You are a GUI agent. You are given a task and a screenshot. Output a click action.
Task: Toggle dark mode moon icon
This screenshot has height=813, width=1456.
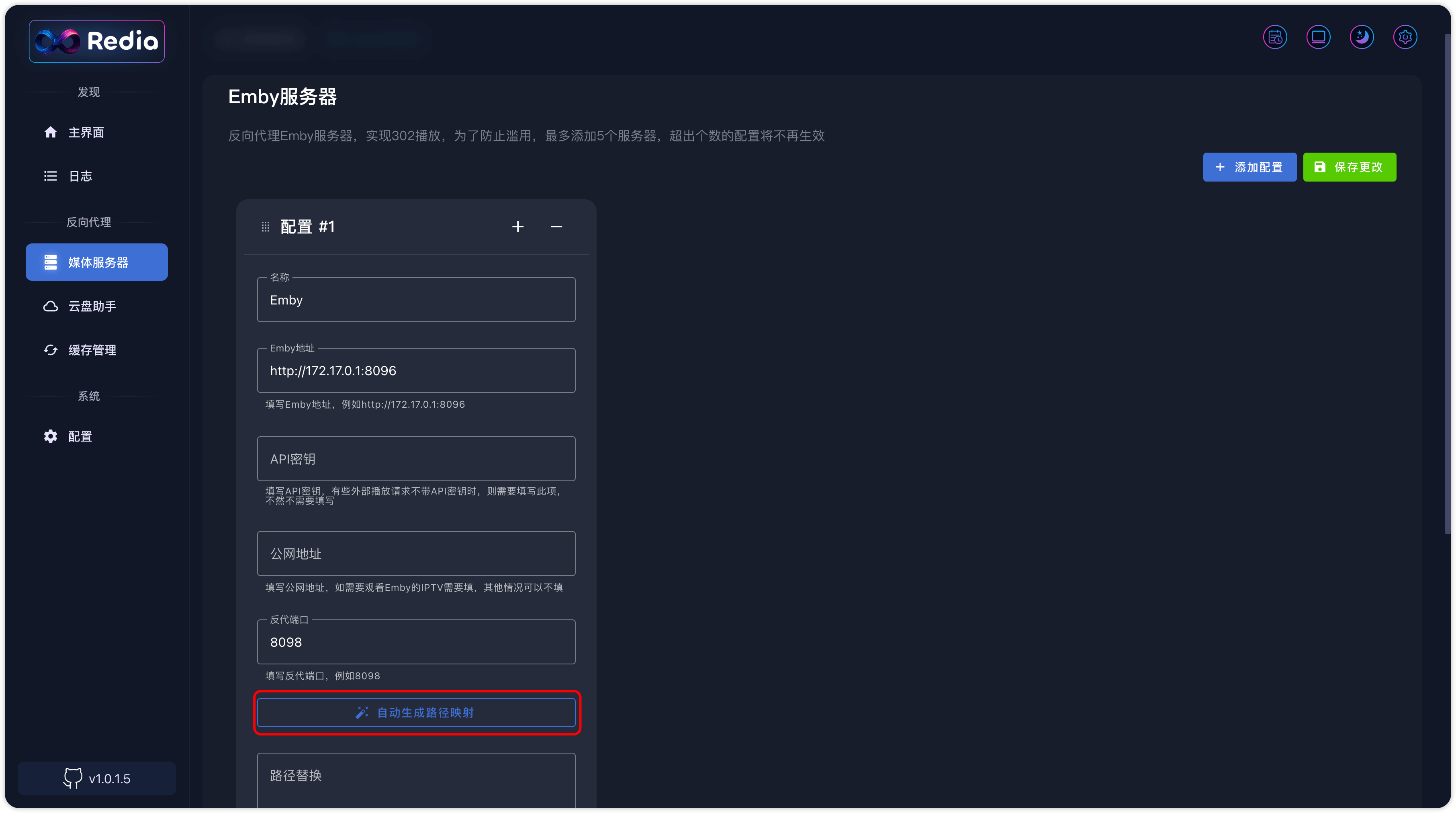pyautogui.click(x=1362, y=37)
